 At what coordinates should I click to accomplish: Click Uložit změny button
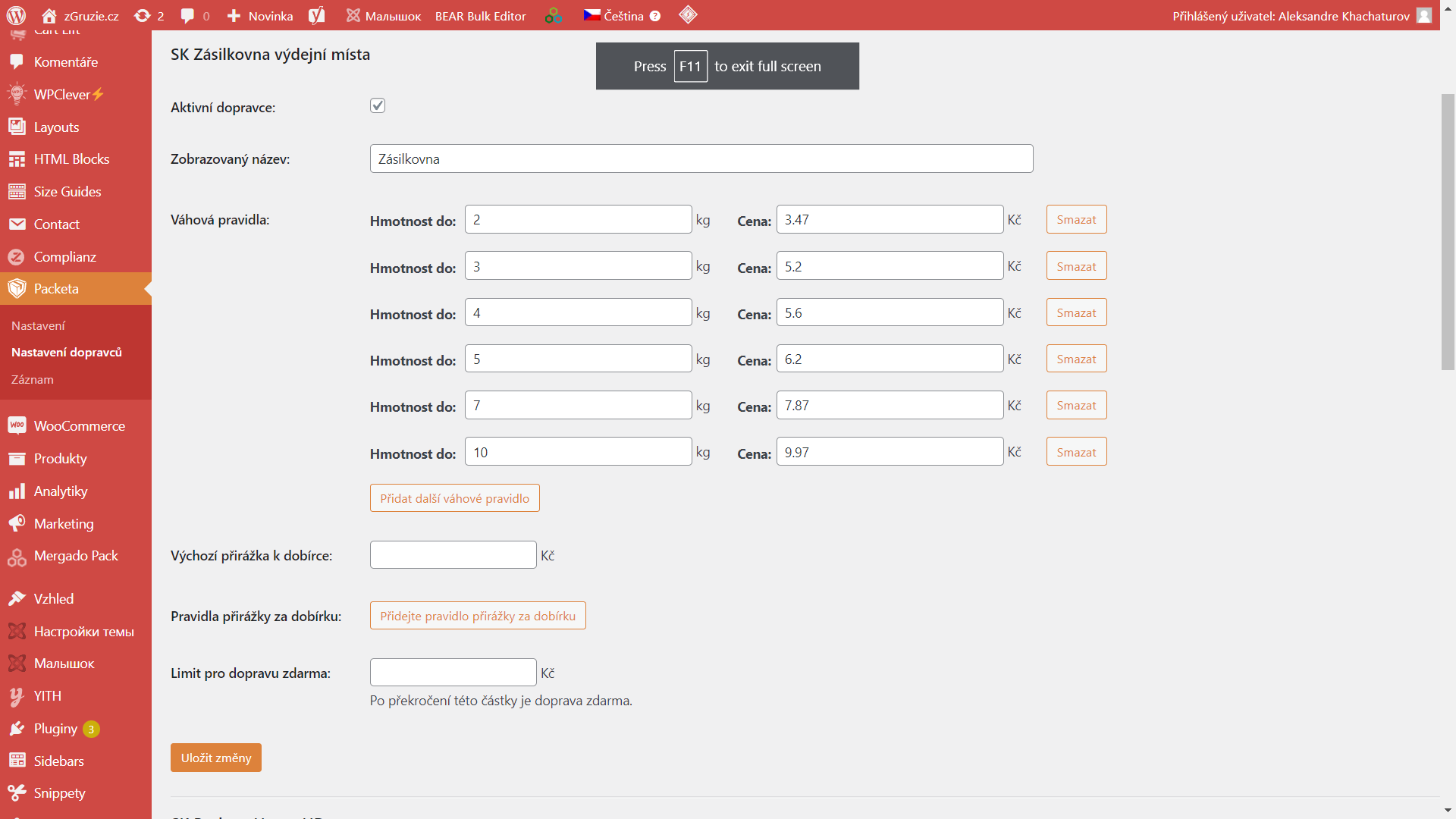coord(216,758)
